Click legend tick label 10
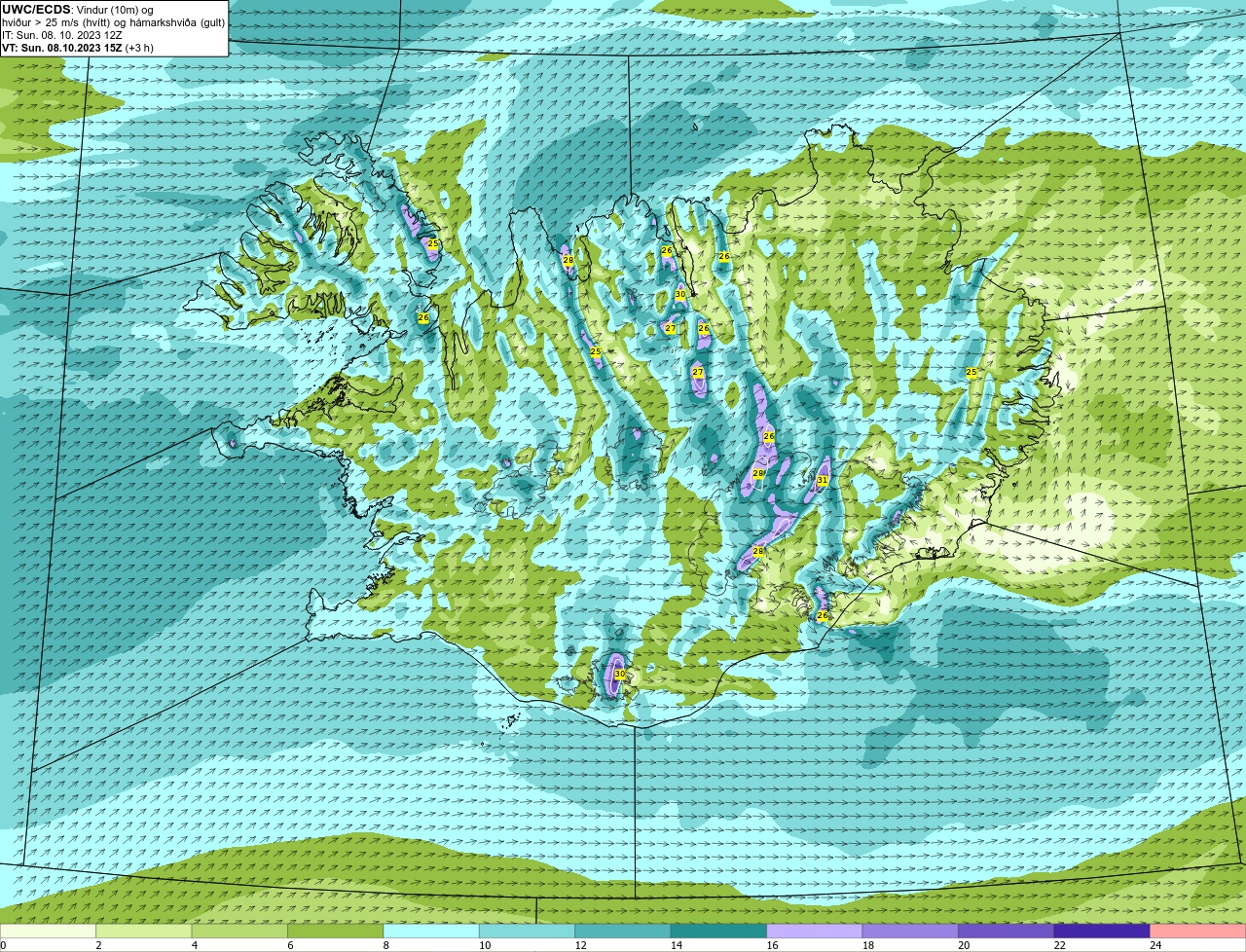 coord(485,945)
